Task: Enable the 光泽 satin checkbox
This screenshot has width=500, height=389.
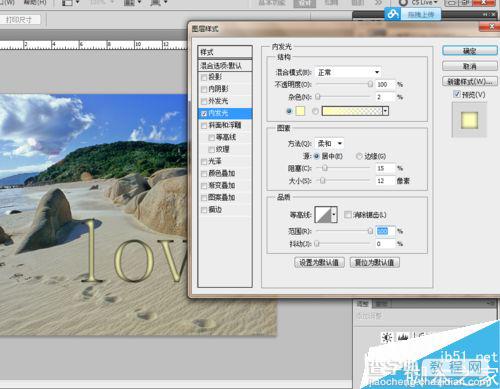Action: [x=204, y=162]
